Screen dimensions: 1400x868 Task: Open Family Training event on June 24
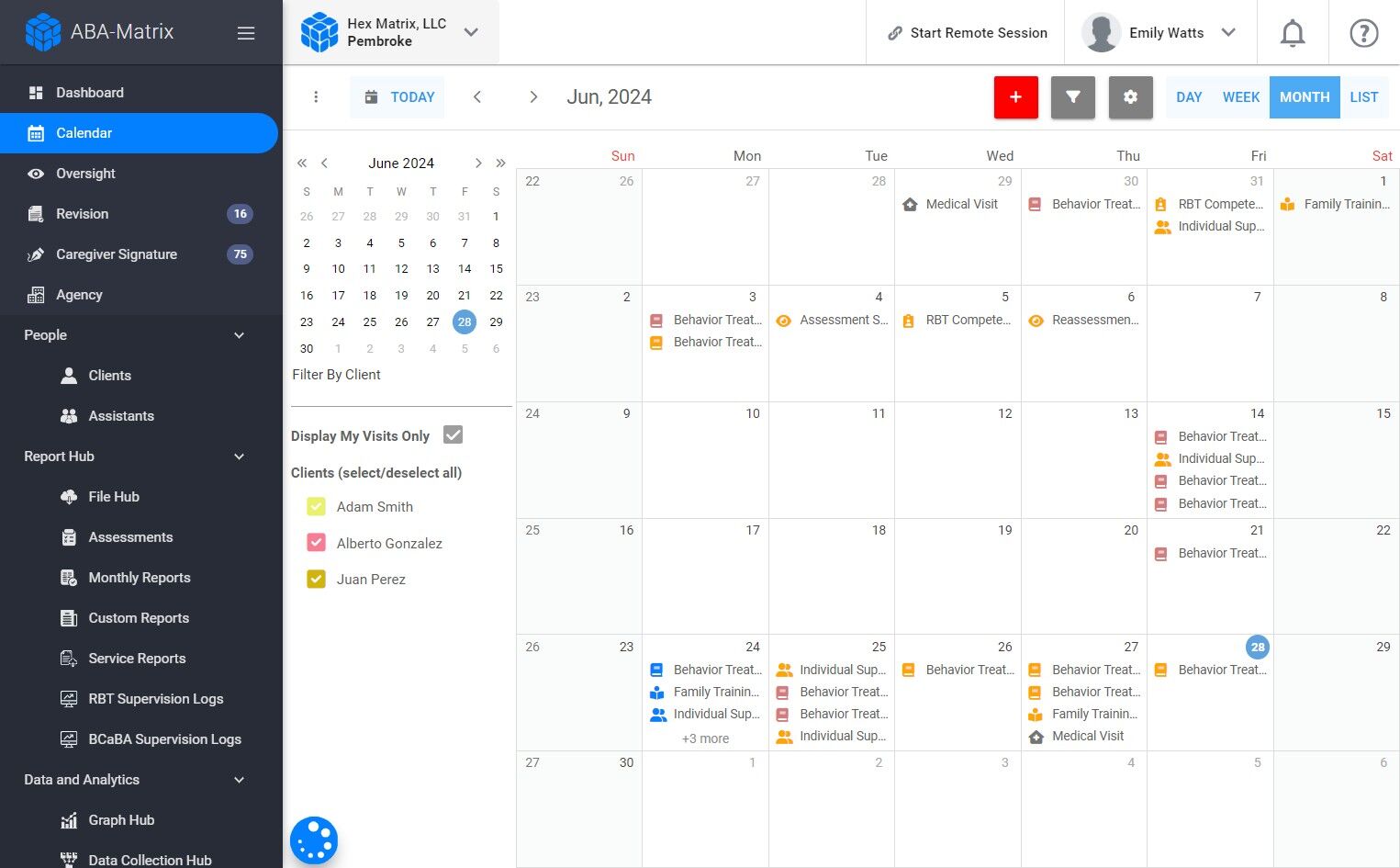pyautogui.click(x=706, y=693)
